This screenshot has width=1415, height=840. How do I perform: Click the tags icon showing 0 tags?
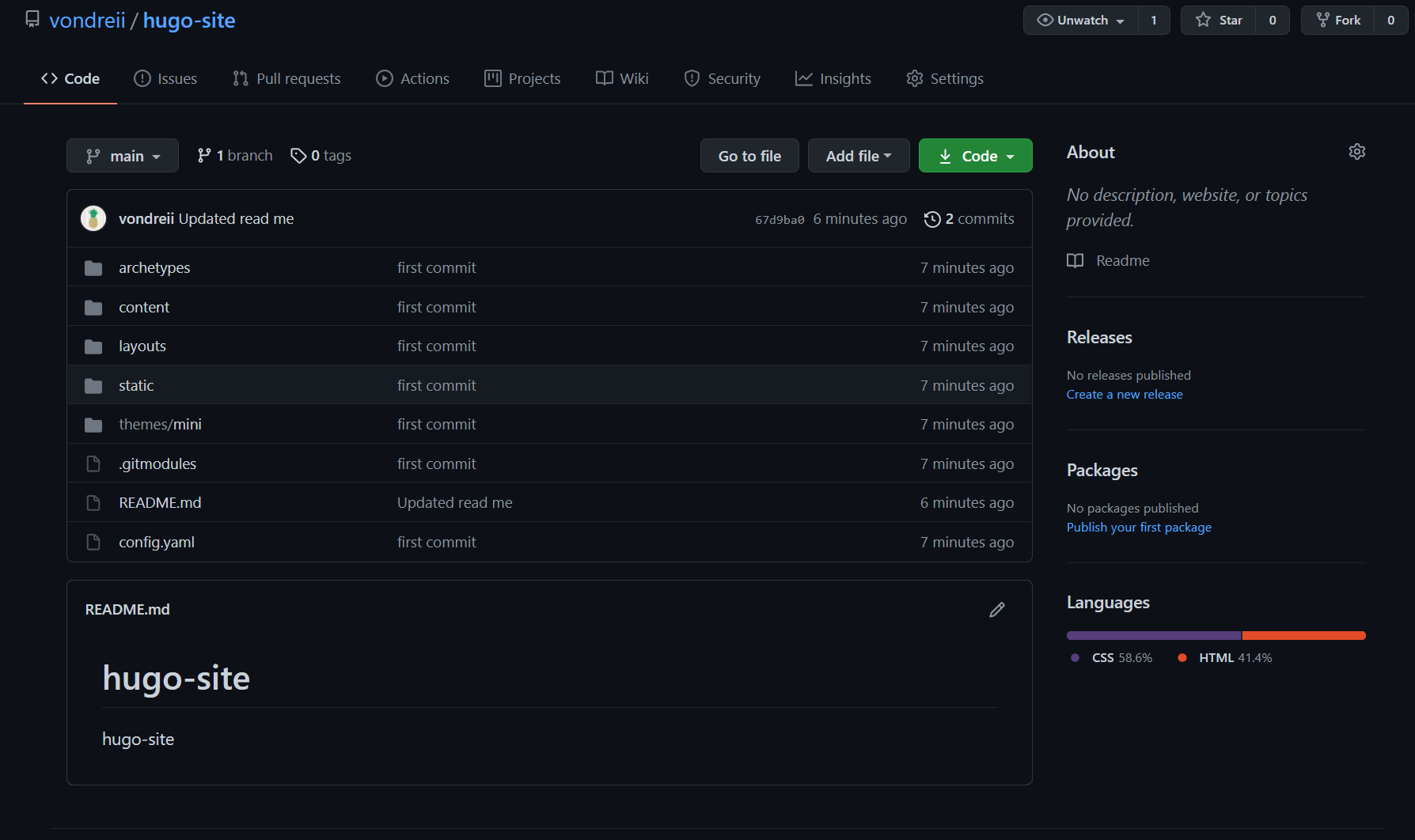pos(298,155)
